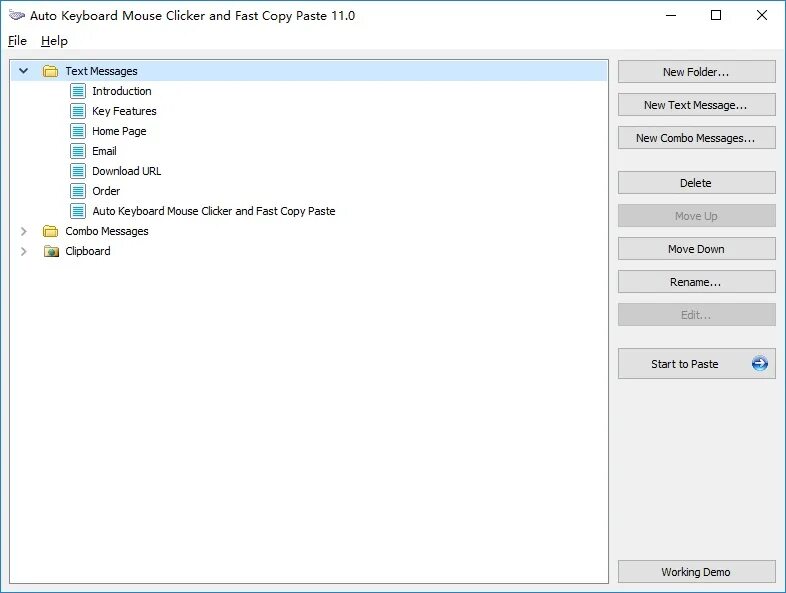Expand the Combo Messages folder
786x593 pixels.
click(x=24, y=231)
